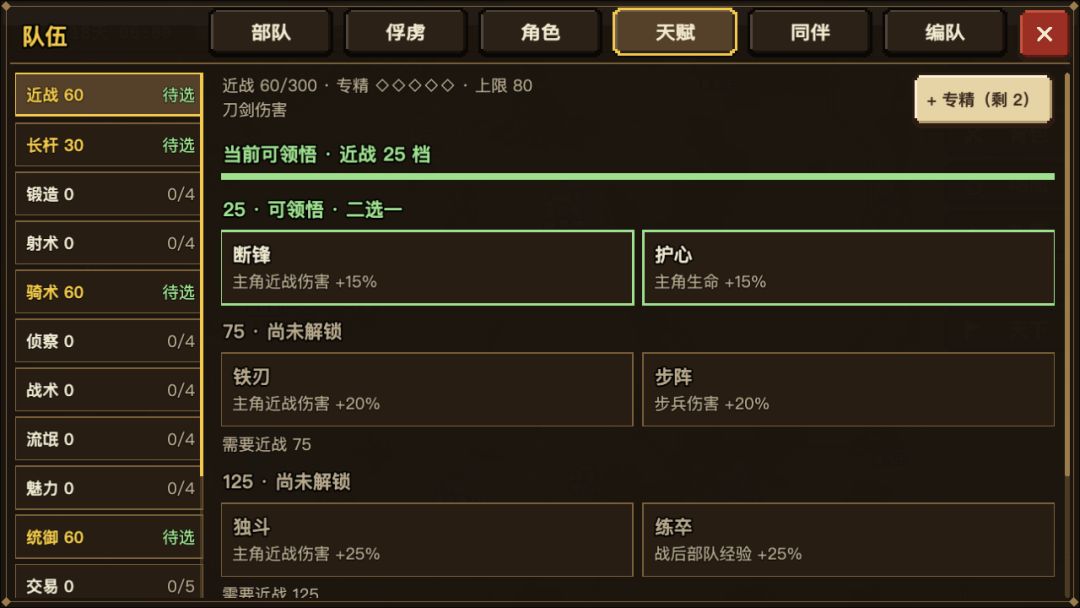The image size is (1080, 608).
Task: Switch to the 部队 tab
Action: point(271,32)
